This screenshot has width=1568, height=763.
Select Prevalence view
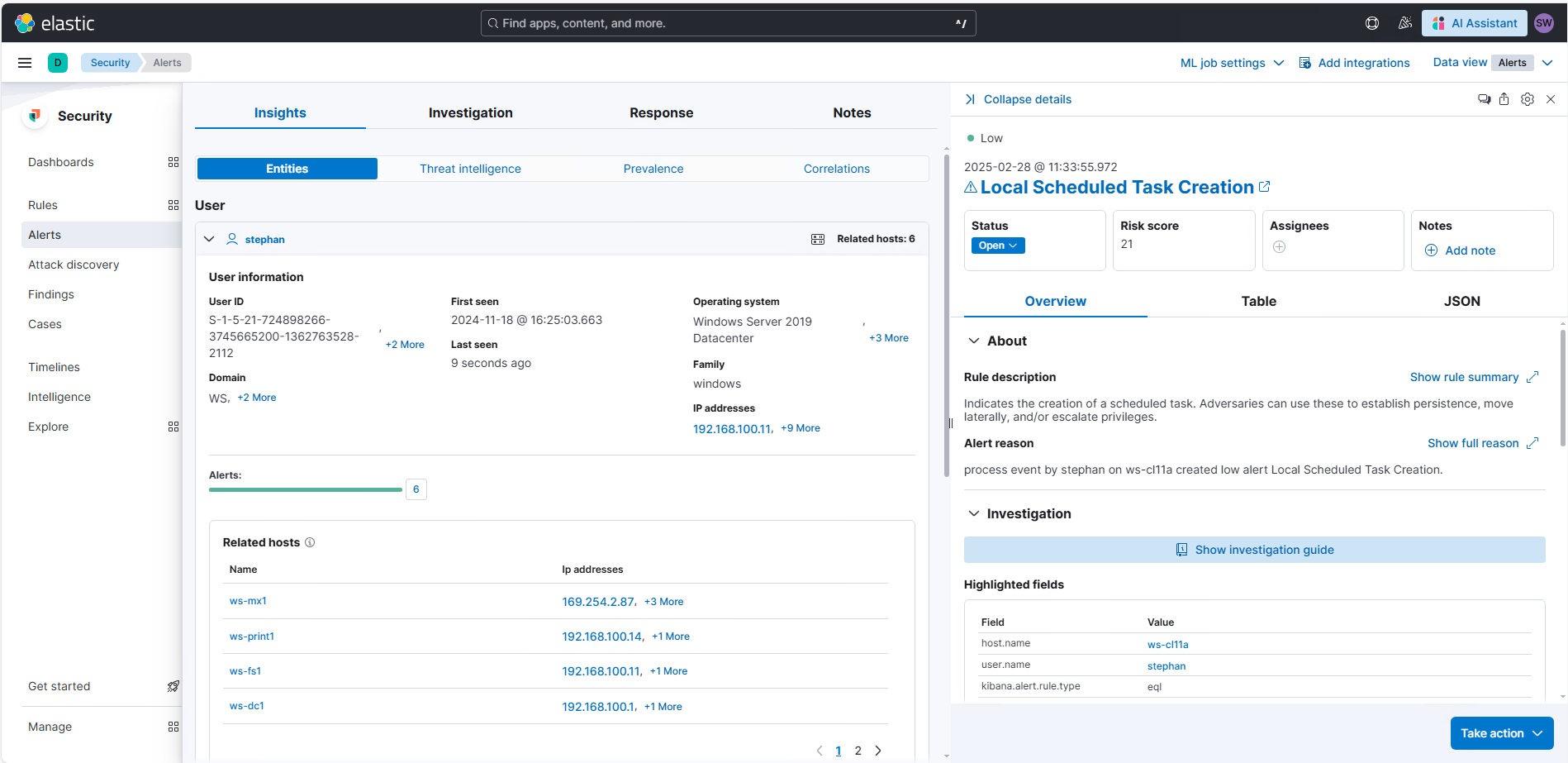click(x=653, y=169)
